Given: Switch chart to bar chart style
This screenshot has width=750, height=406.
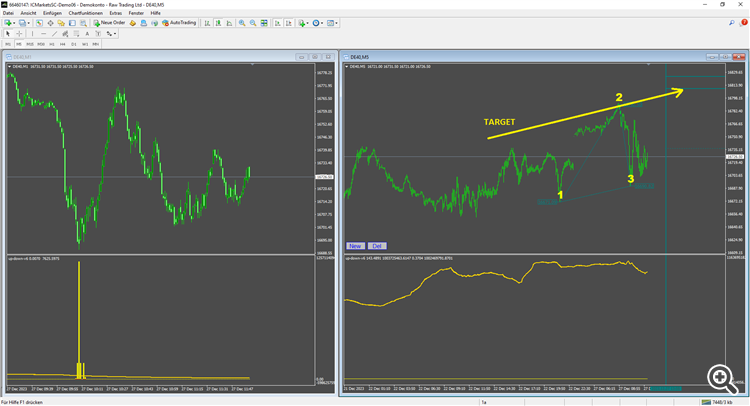Looking at the screenshot, I should (207, 23).
